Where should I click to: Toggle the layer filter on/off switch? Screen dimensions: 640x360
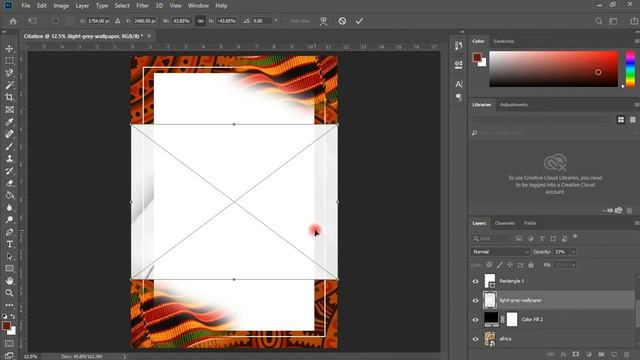pyautogui.click(x=575, y=236)
